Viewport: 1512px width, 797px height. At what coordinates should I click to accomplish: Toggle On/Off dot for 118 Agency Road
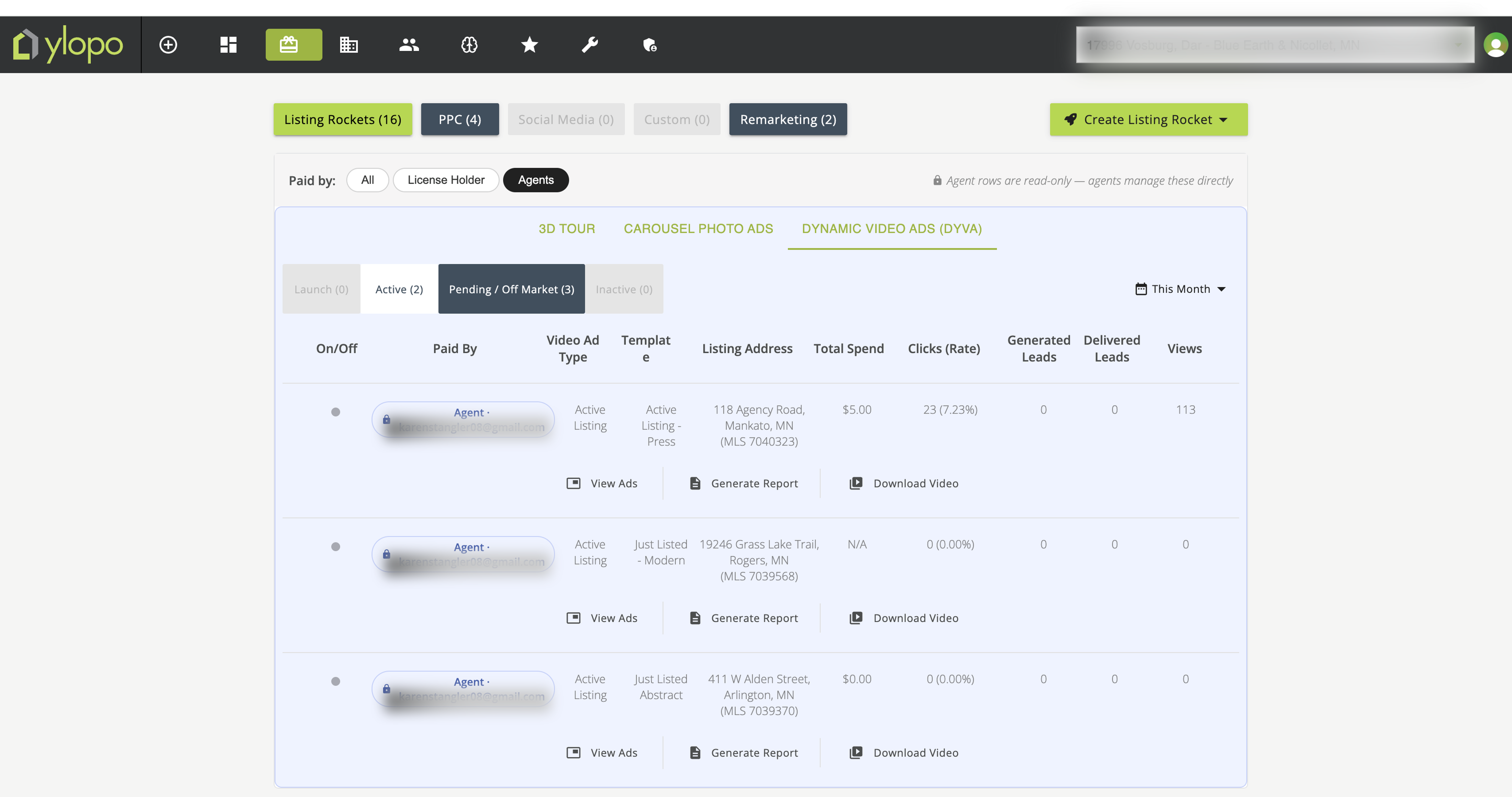click(x=336, y=412)
